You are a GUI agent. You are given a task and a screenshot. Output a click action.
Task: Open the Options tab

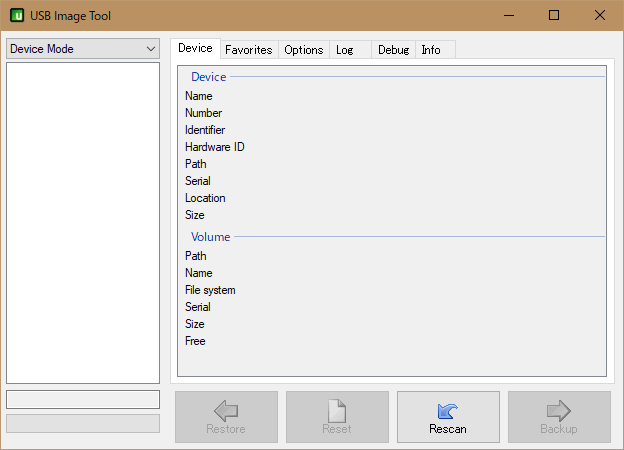pyautogui.click(x=303, y=49)
